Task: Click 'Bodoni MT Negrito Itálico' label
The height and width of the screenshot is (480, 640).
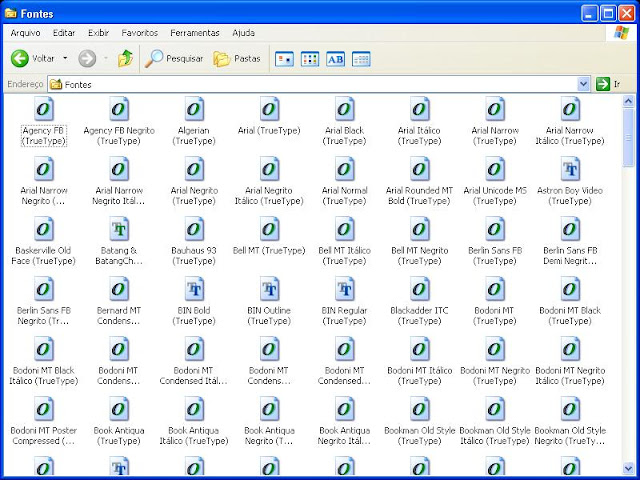Action: [x=570, y=376]
